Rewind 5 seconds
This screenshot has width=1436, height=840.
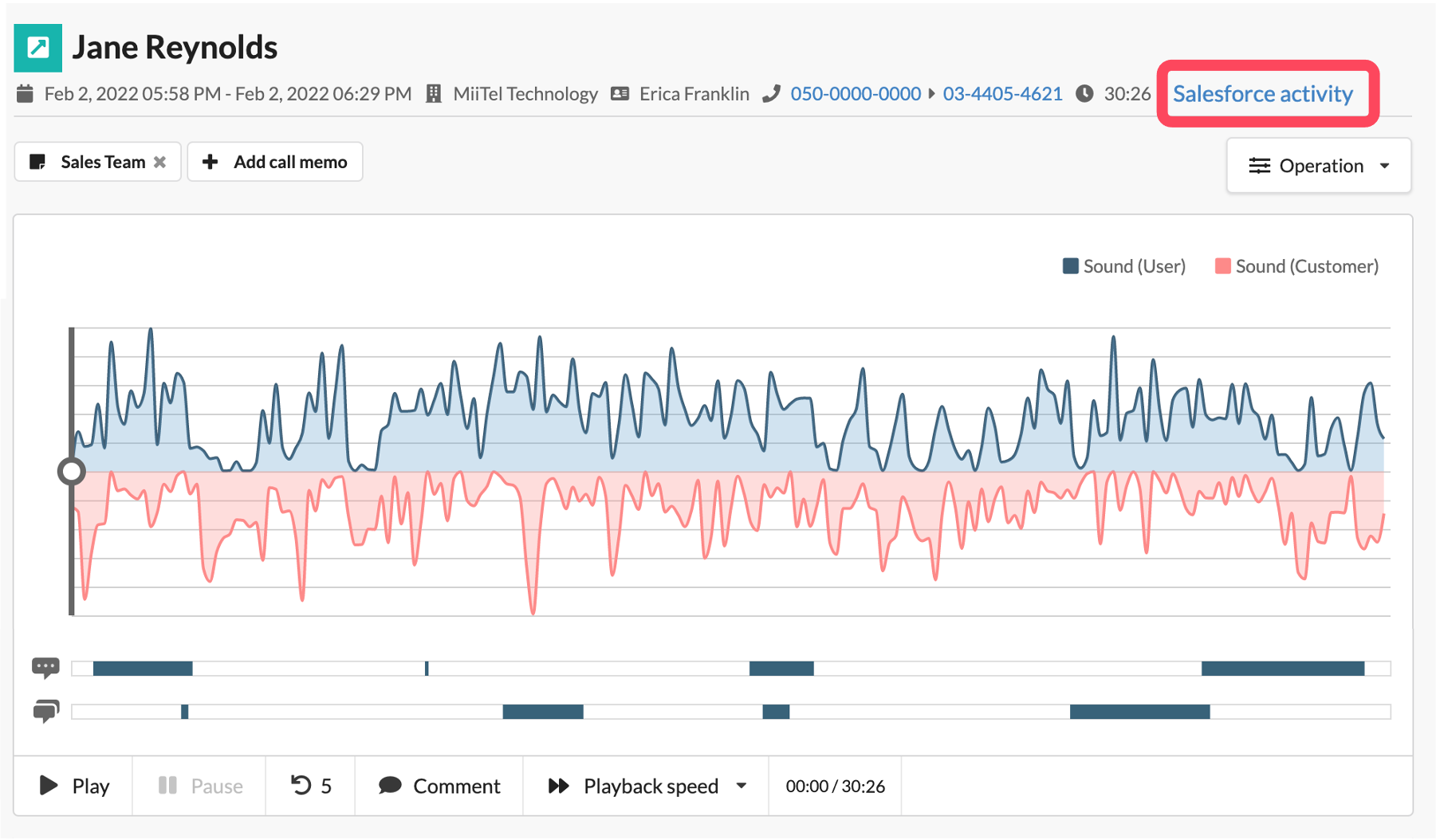pos(311,786)
